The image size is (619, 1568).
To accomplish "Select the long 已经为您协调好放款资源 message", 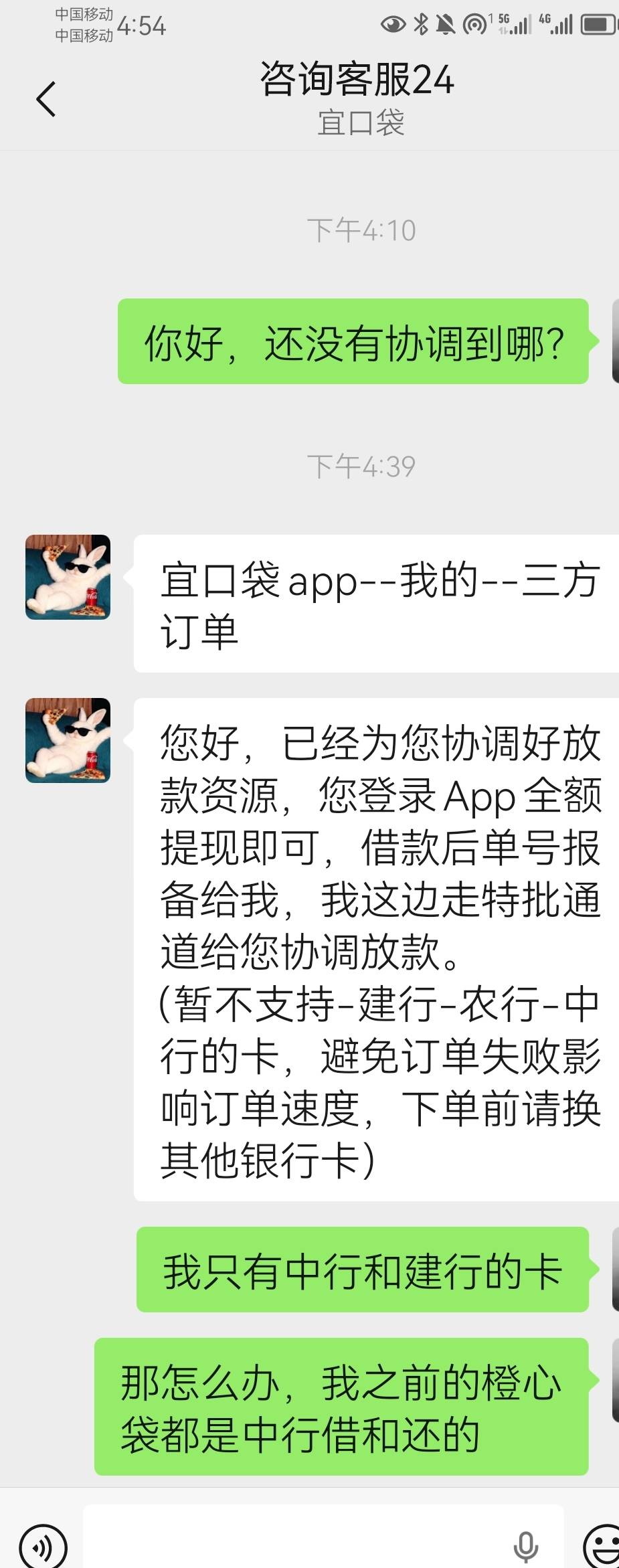I will point(376,950).
